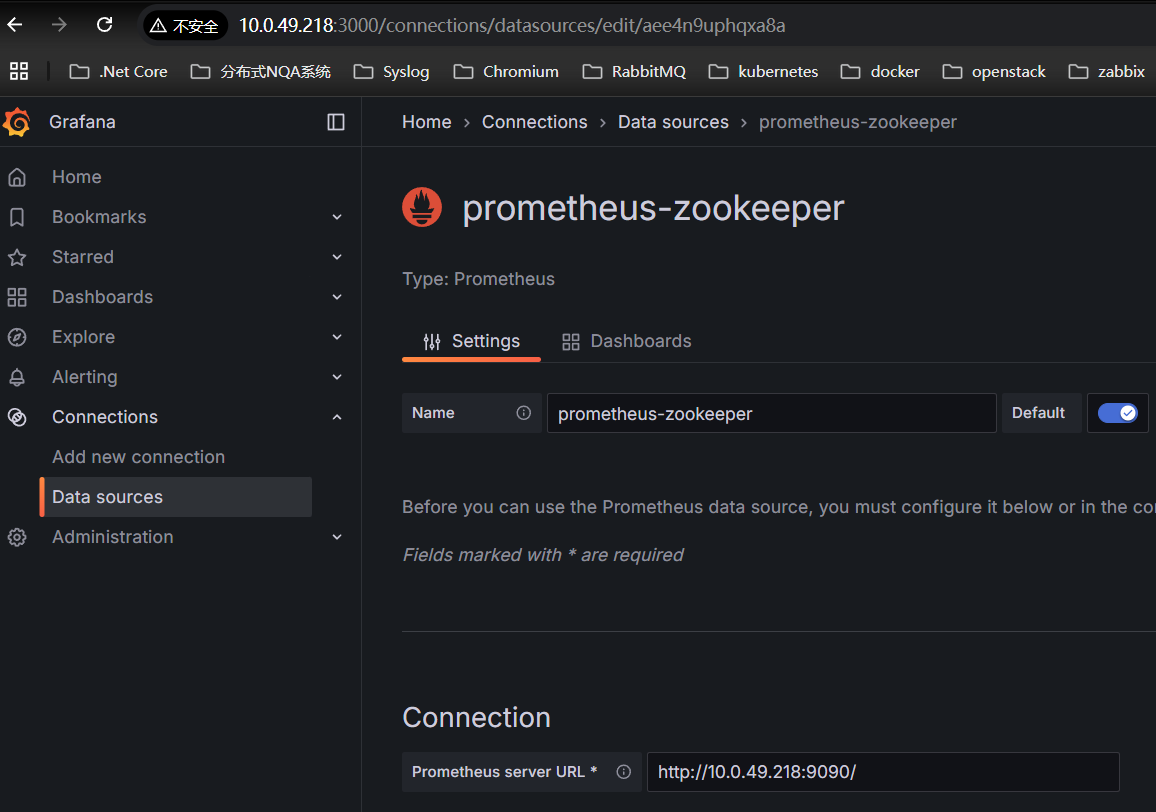Expand the Dashboards section chevron
This screenshot has width=1156, height=812.
[337, 296]
